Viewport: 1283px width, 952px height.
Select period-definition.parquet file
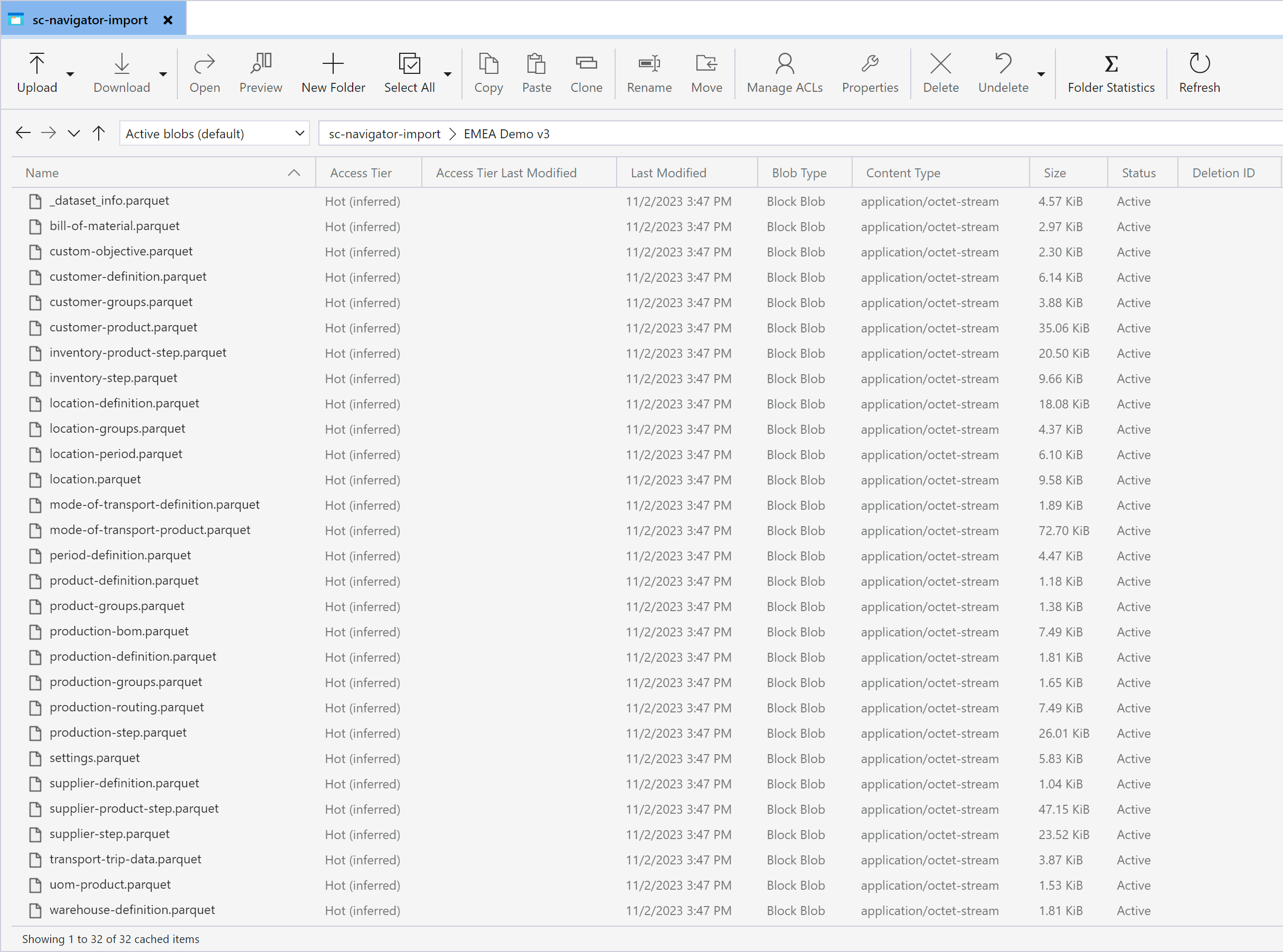click(x=120, y=555)
